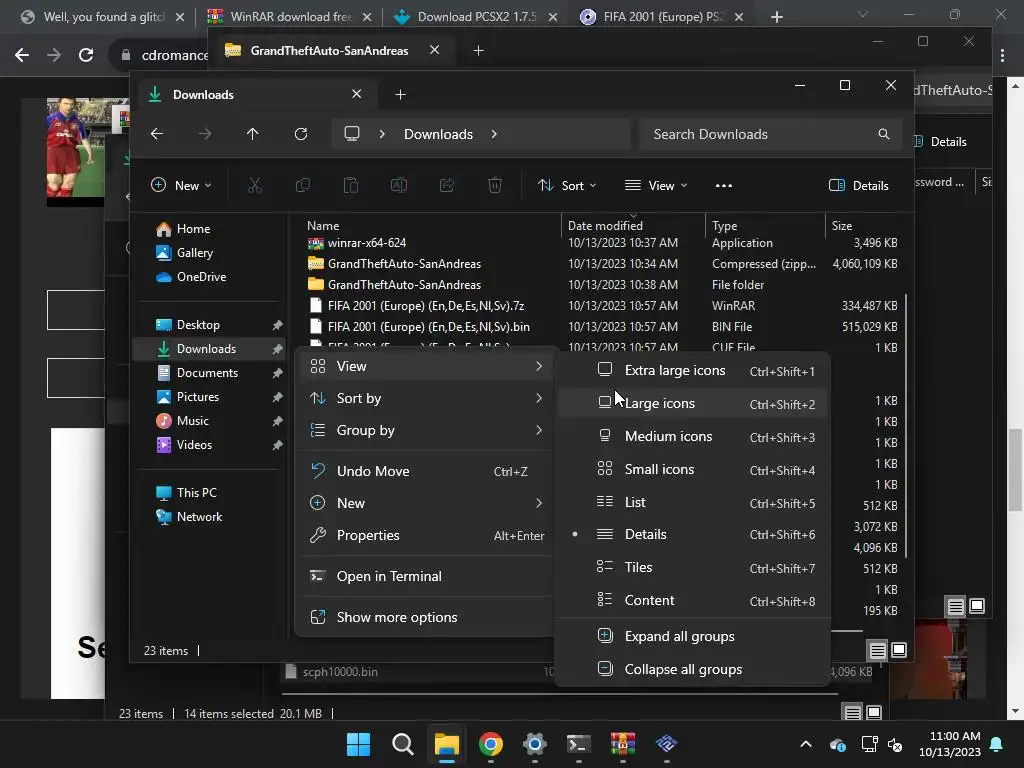Switch to large thumbnails view in status bar

(899, 650)
